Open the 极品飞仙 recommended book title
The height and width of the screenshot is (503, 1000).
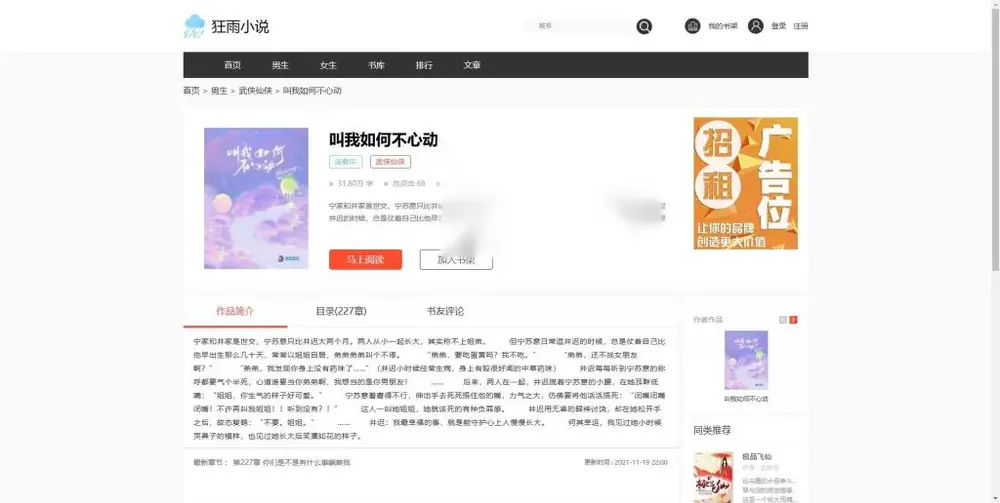[757, 456]
